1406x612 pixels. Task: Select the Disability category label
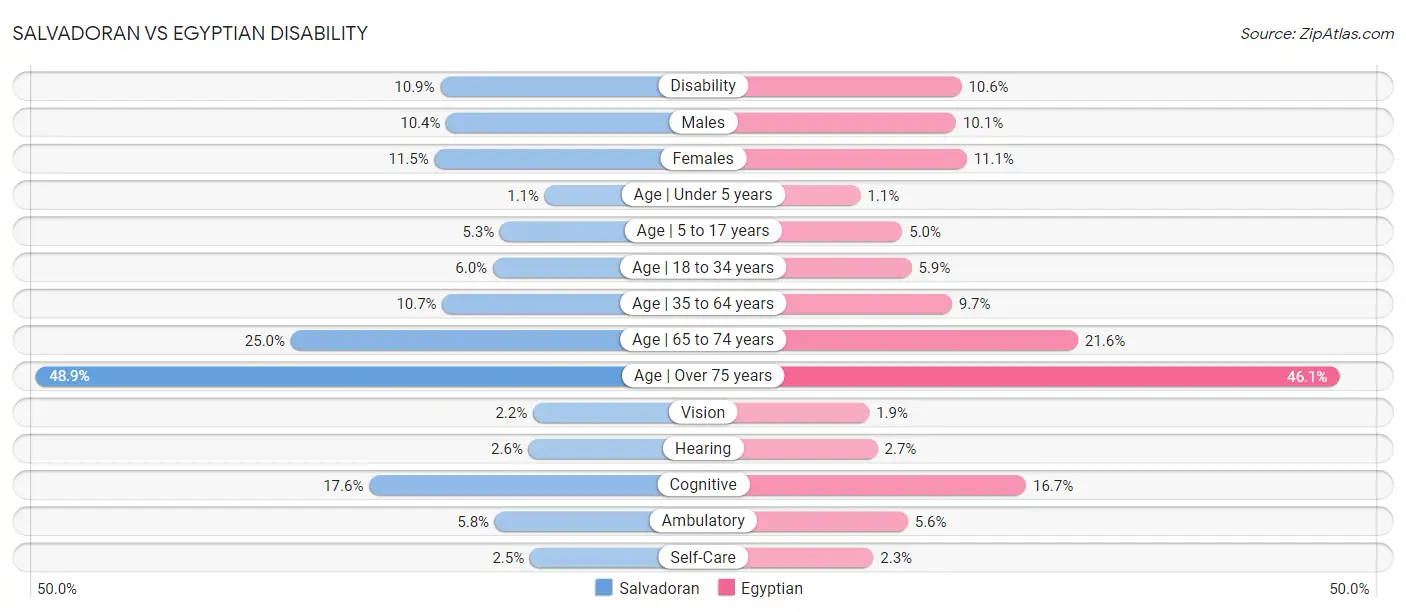click(x=703, y=86)
